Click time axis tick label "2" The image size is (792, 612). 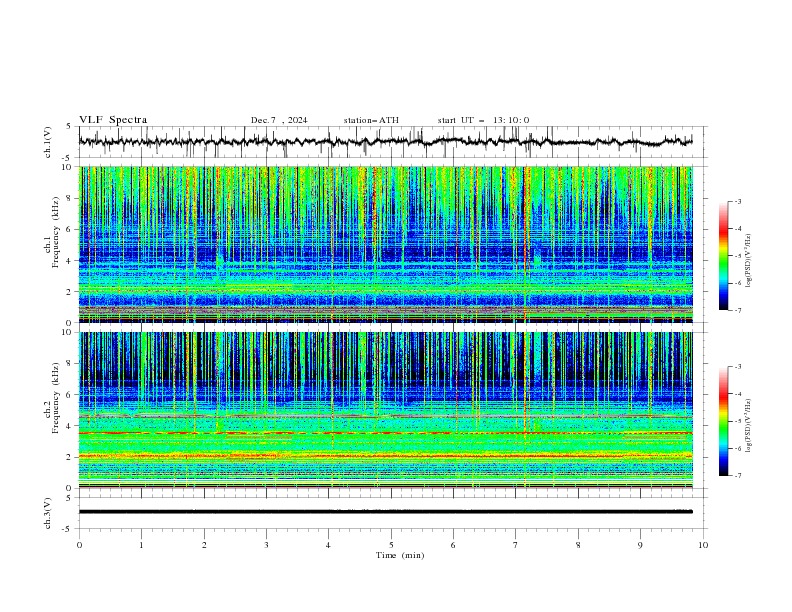(204, 545)
